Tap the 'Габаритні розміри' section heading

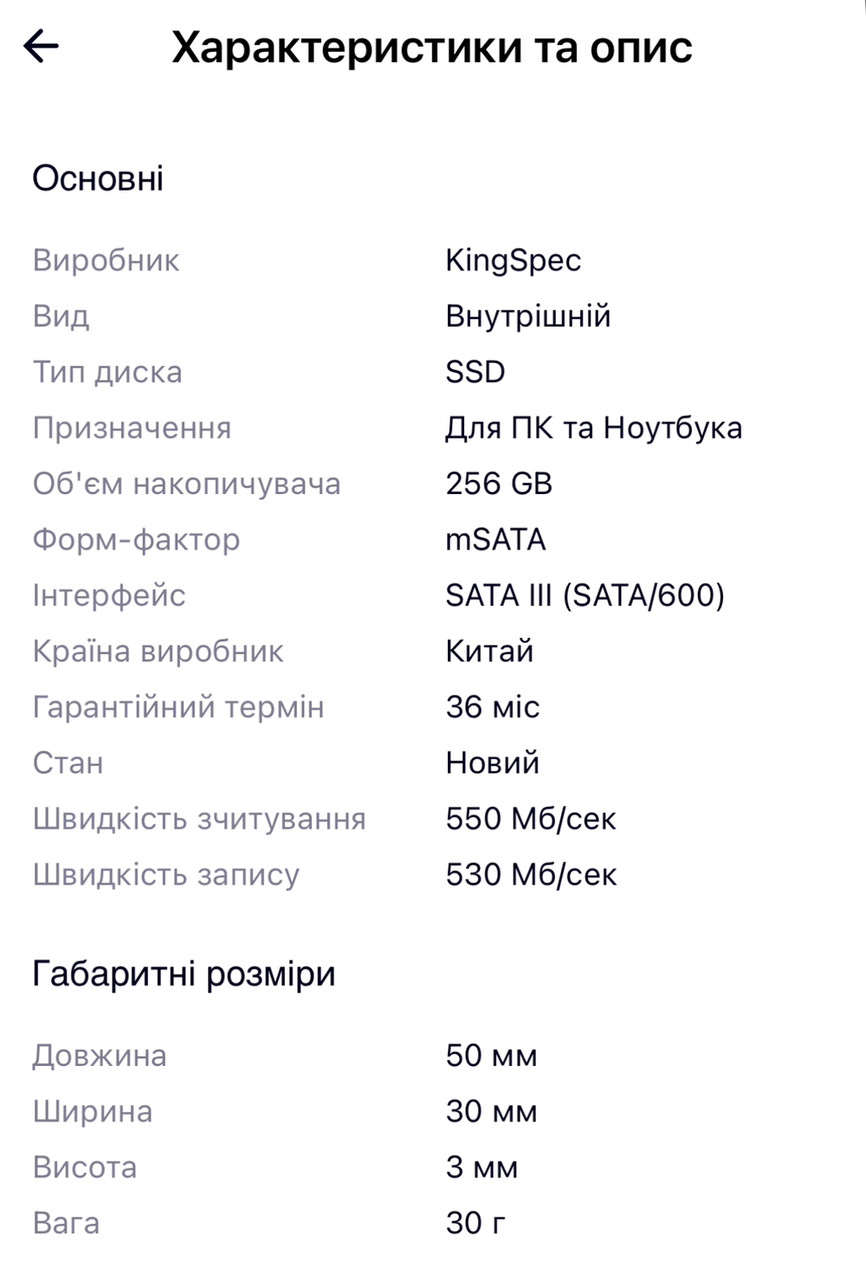coord(184,974)
